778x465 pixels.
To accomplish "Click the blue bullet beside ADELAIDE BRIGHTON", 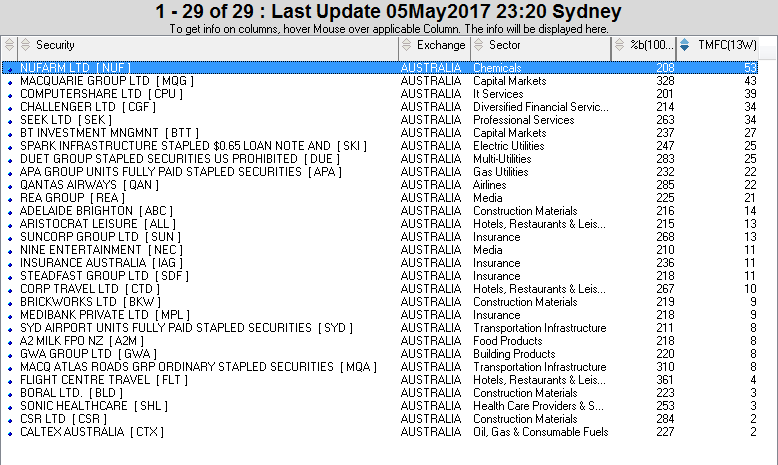I will (10, 212).
